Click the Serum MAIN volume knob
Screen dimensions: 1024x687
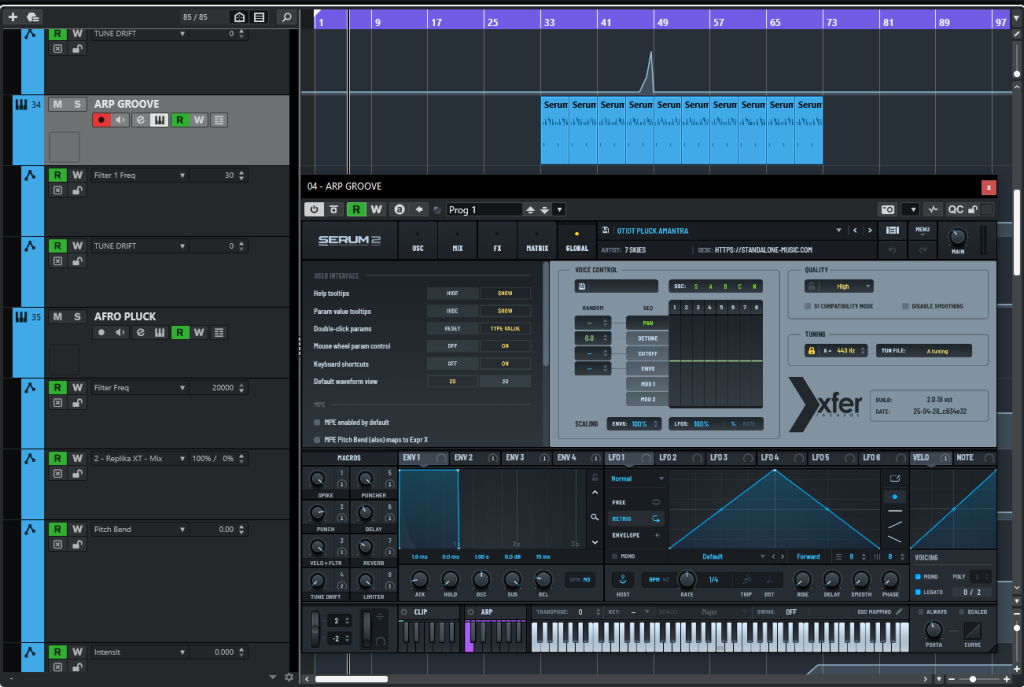[x=958, y=237]
